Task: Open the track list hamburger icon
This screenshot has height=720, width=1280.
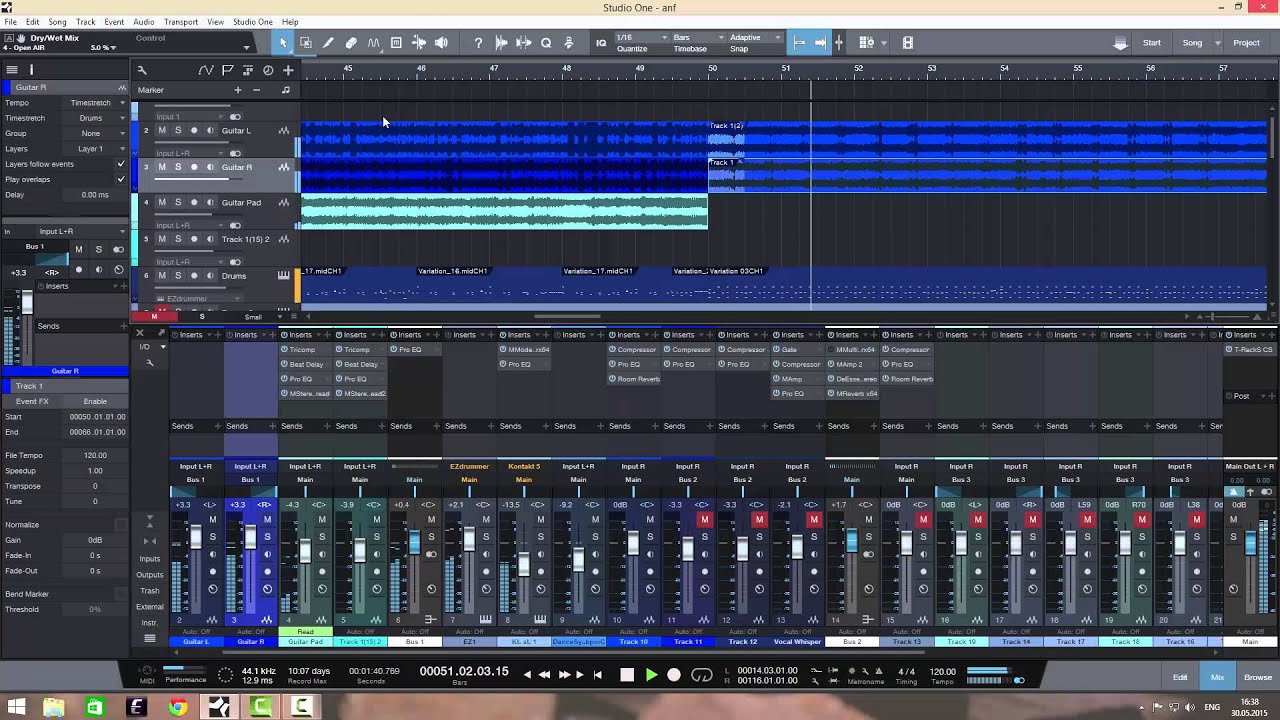Action: [x=12, y=70]
